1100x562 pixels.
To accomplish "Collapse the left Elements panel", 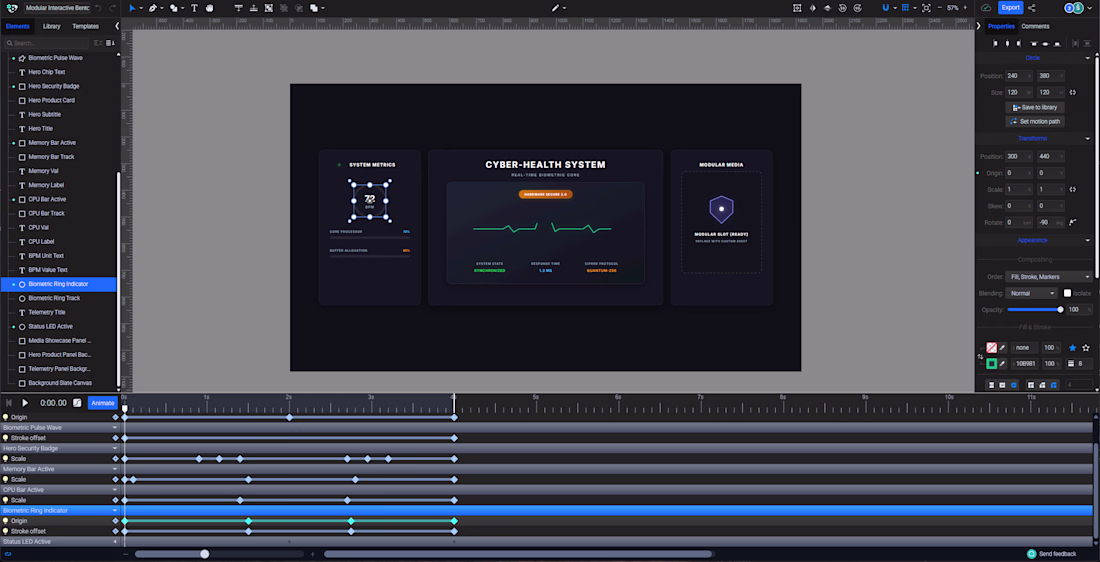I will click(x=117, y=26).
